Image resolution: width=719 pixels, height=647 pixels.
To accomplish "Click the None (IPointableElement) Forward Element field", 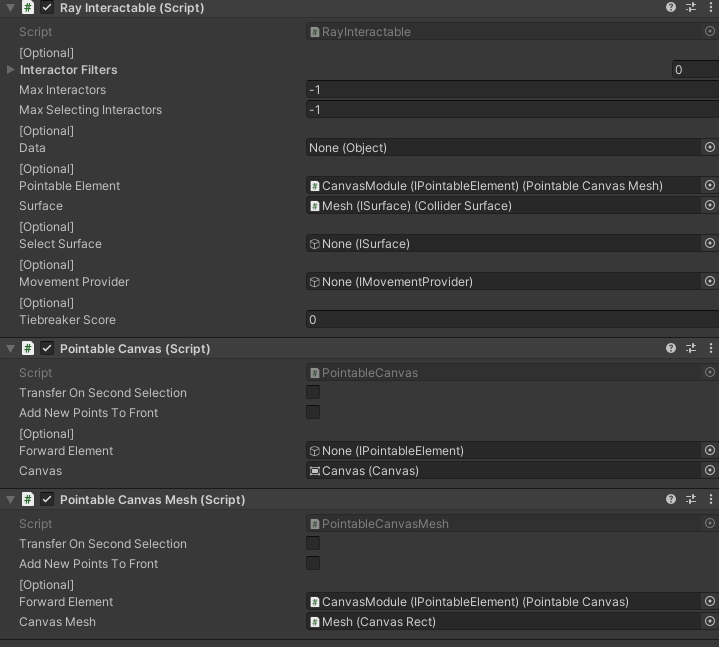I will coord(503,451).
